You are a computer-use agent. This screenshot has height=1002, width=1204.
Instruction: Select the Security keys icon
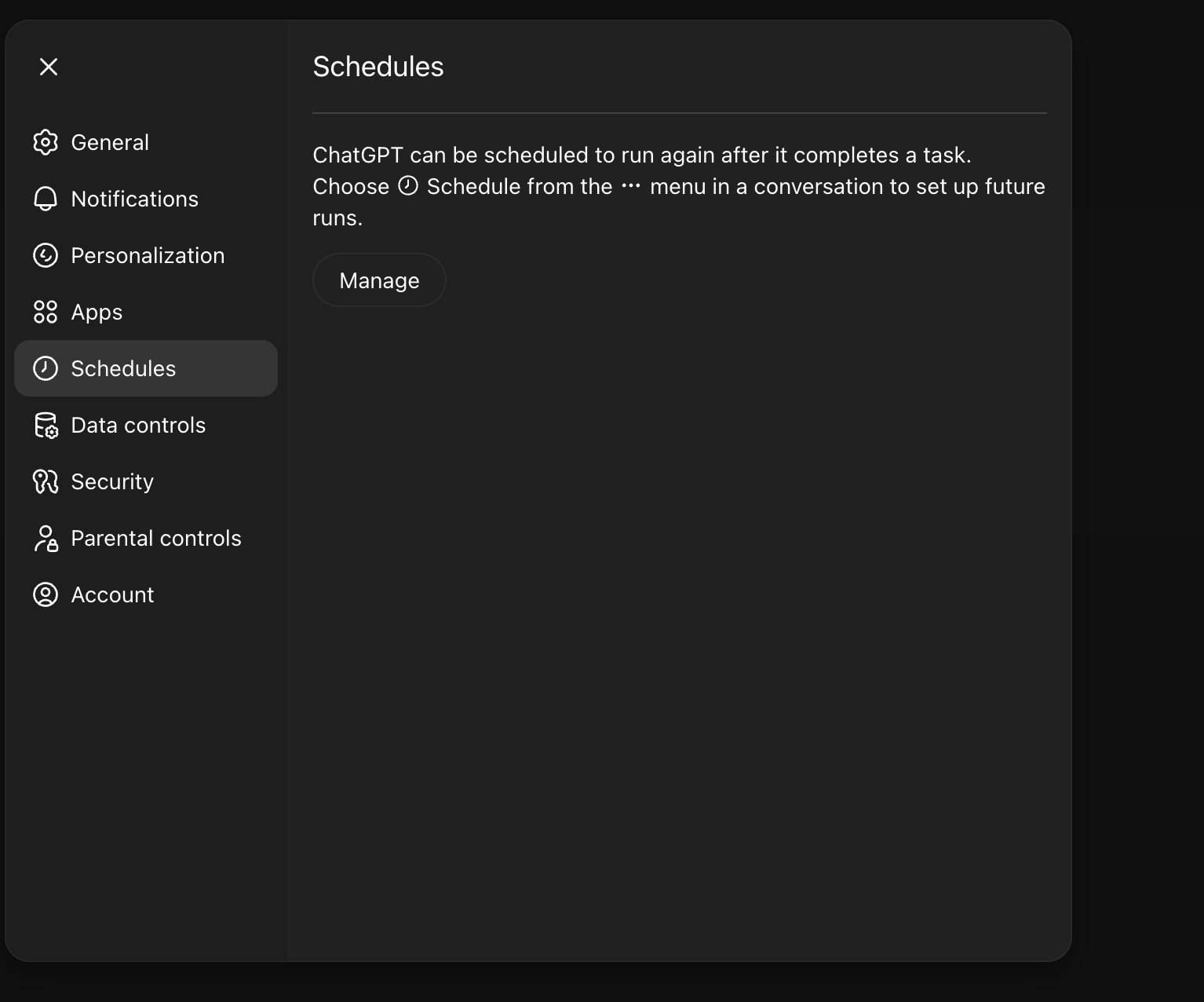click(x=46, y=481)
